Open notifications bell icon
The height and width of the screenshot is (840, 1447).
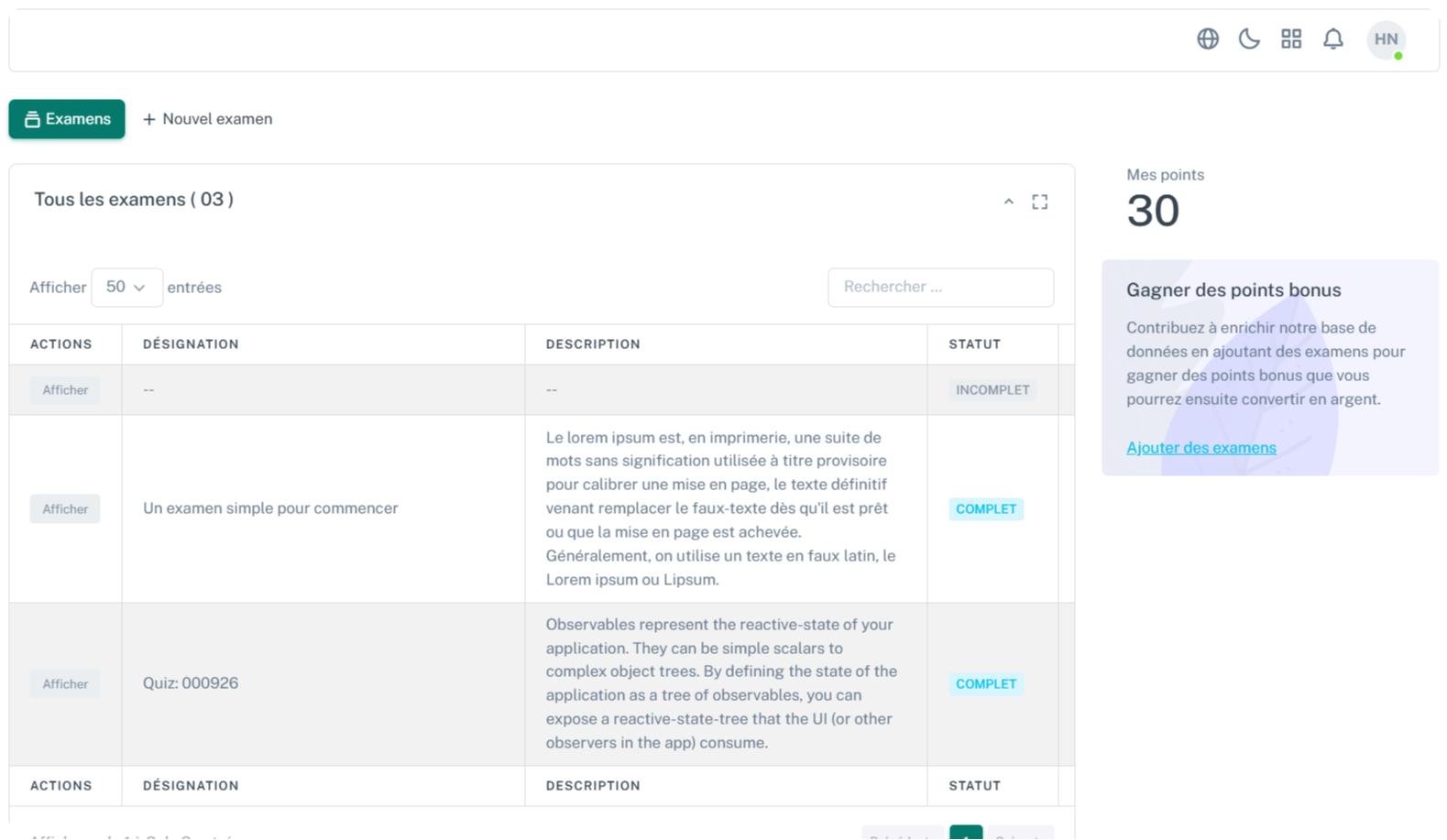(x=1333, y=38)
